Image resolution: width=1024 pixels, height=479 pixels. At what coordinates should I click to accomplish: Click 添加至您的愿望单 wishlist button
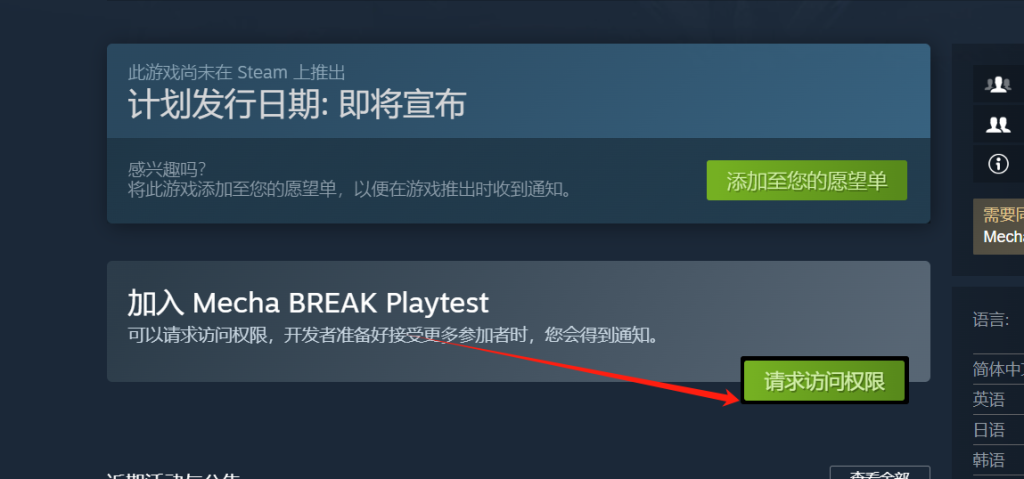pos(807,180)
